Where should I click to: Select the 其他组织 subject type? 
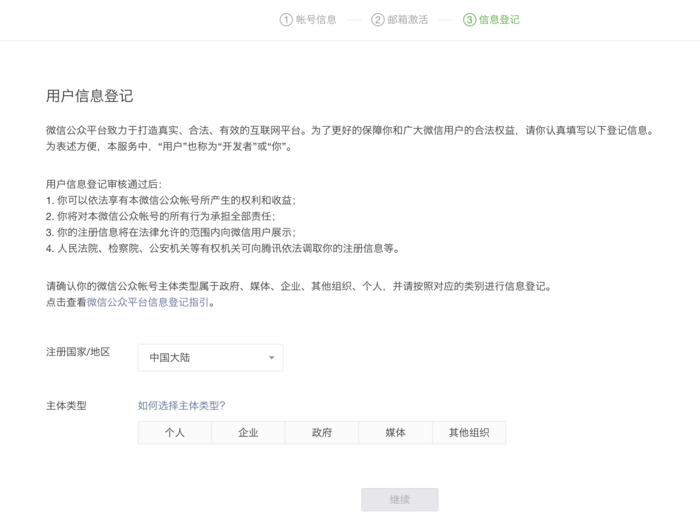coord(469,432)
